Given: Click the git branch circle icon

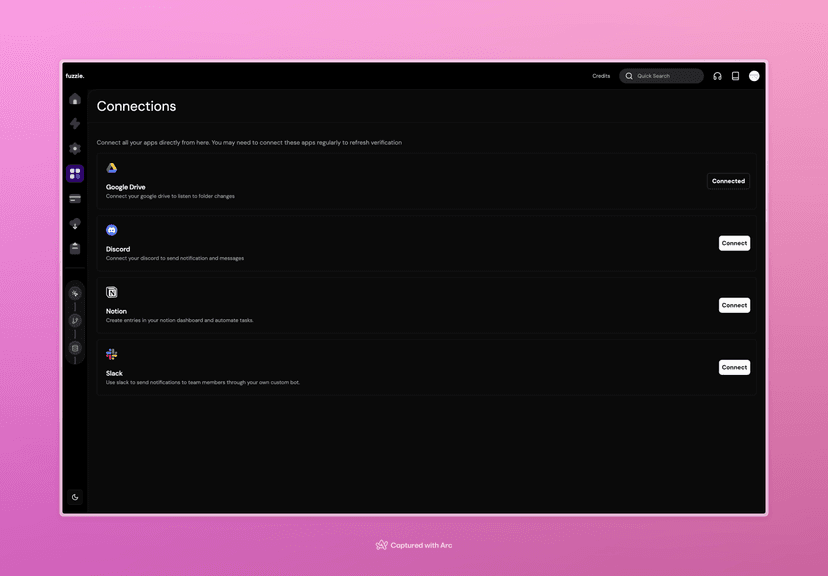Looking at the screenshot, I should pyautogui.click(x=75, y=320).
